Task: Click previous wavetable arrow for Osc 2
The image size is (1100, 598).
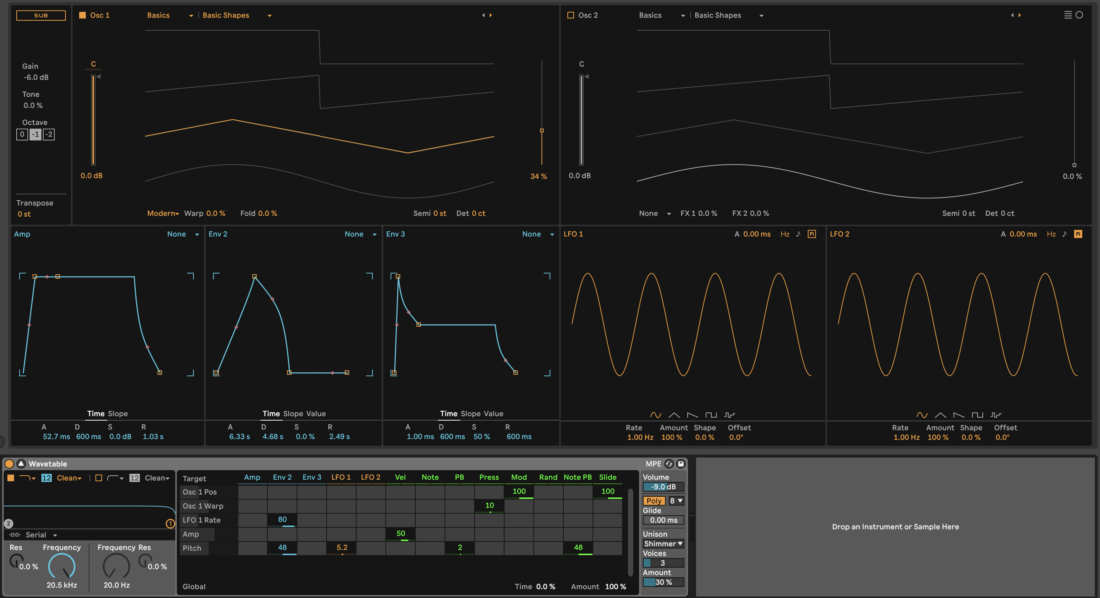Action: click(x=1012, y=15)
